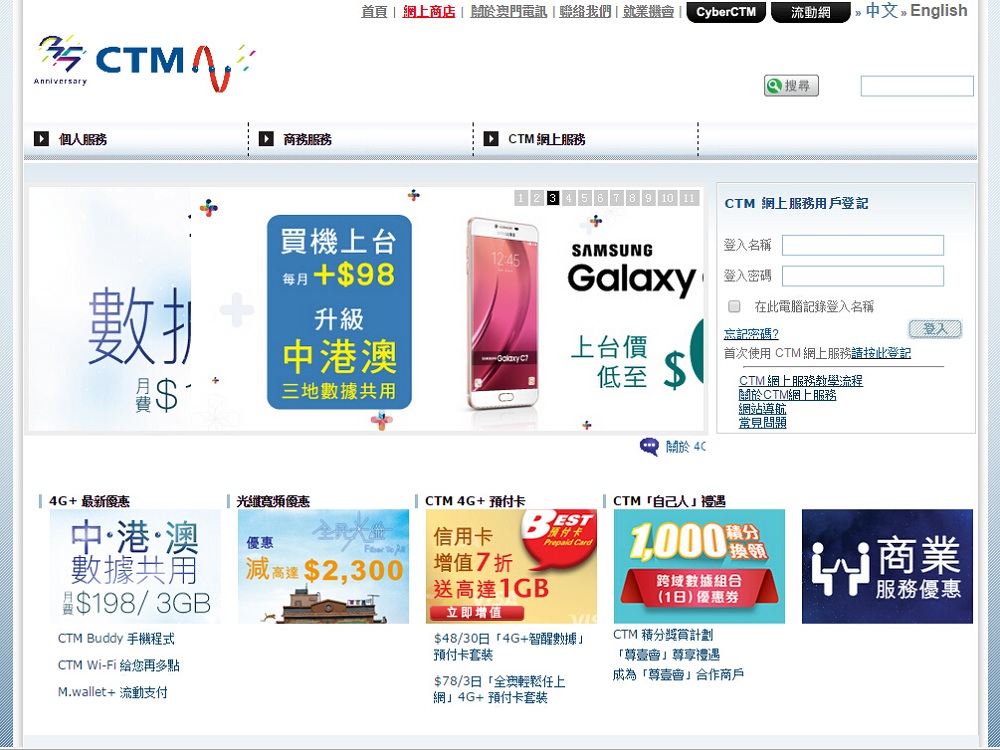Focus the 登入密碼 password field
The image size is (1000, 750).
pos(863,276)
